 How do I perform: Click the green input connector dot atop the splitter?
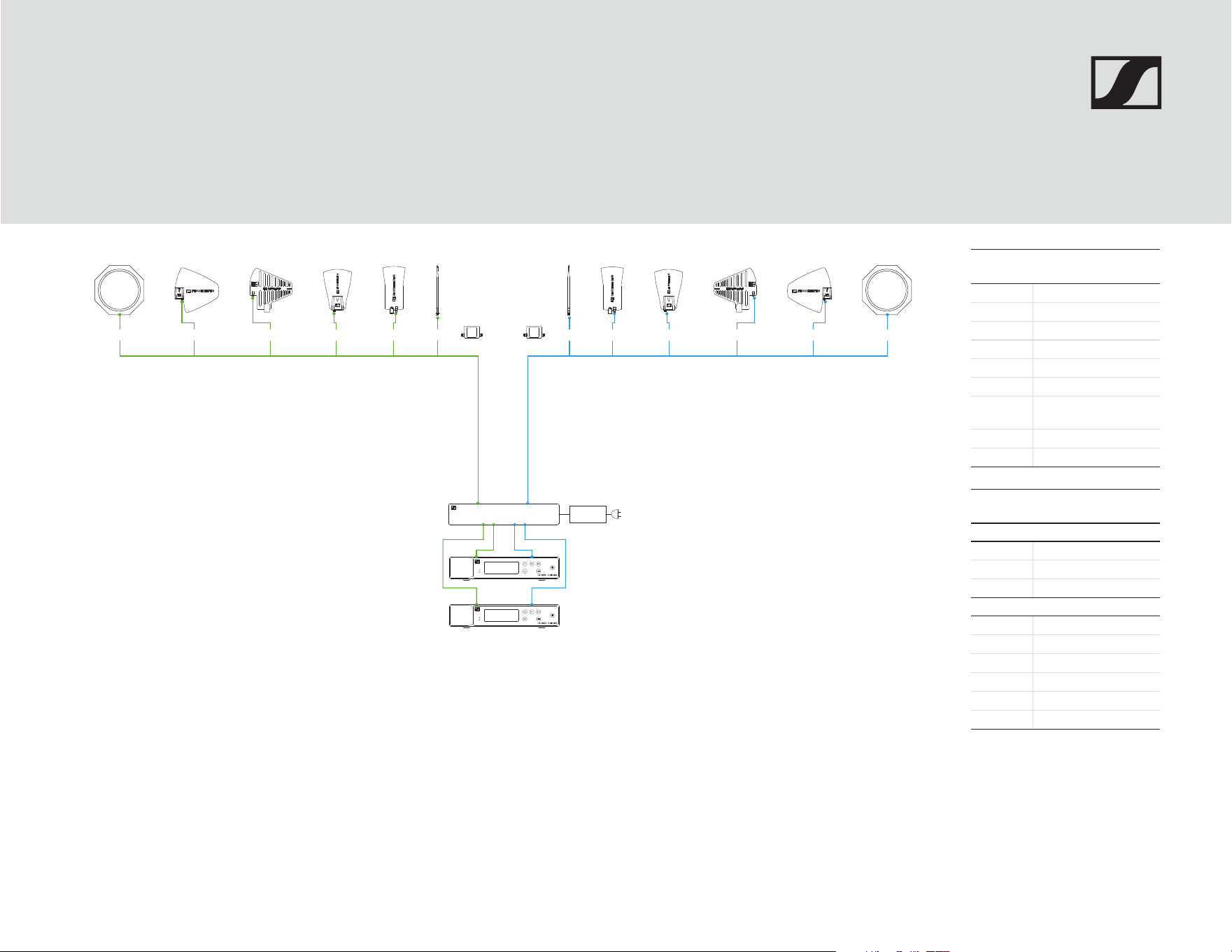(478, 503)
